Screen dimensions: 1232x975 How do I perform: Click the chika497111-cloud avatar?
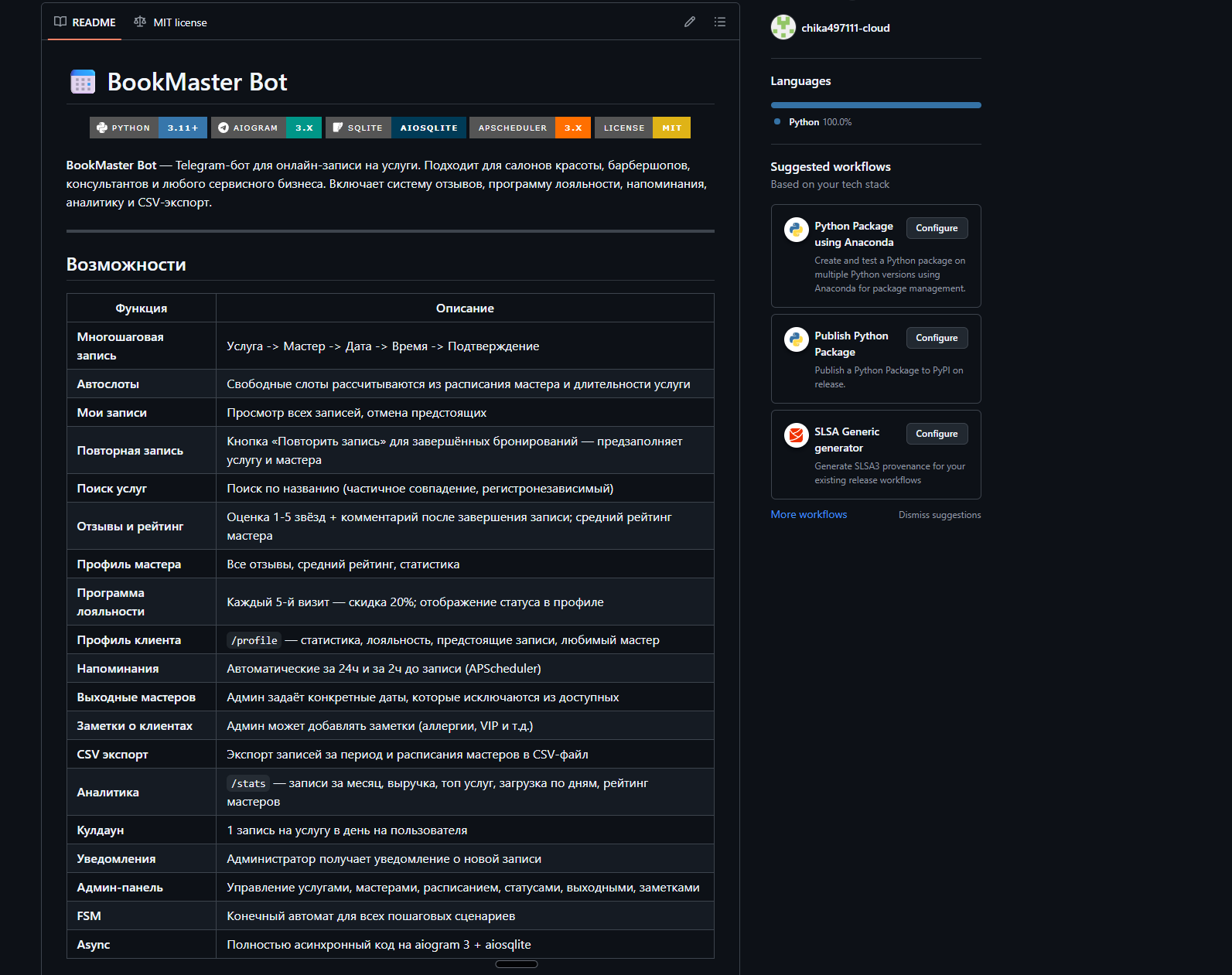click(x=783, y=27)
